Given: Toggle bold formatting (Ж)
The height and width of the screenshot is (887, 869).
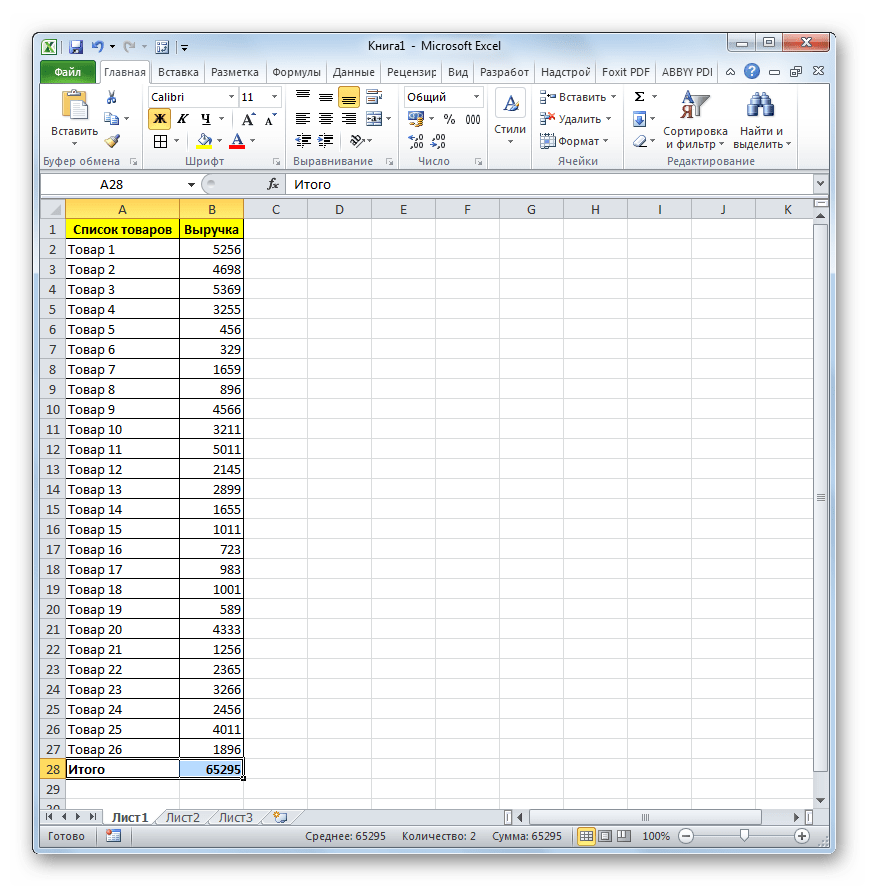Looking at the screenshot, I should point(159,119).
